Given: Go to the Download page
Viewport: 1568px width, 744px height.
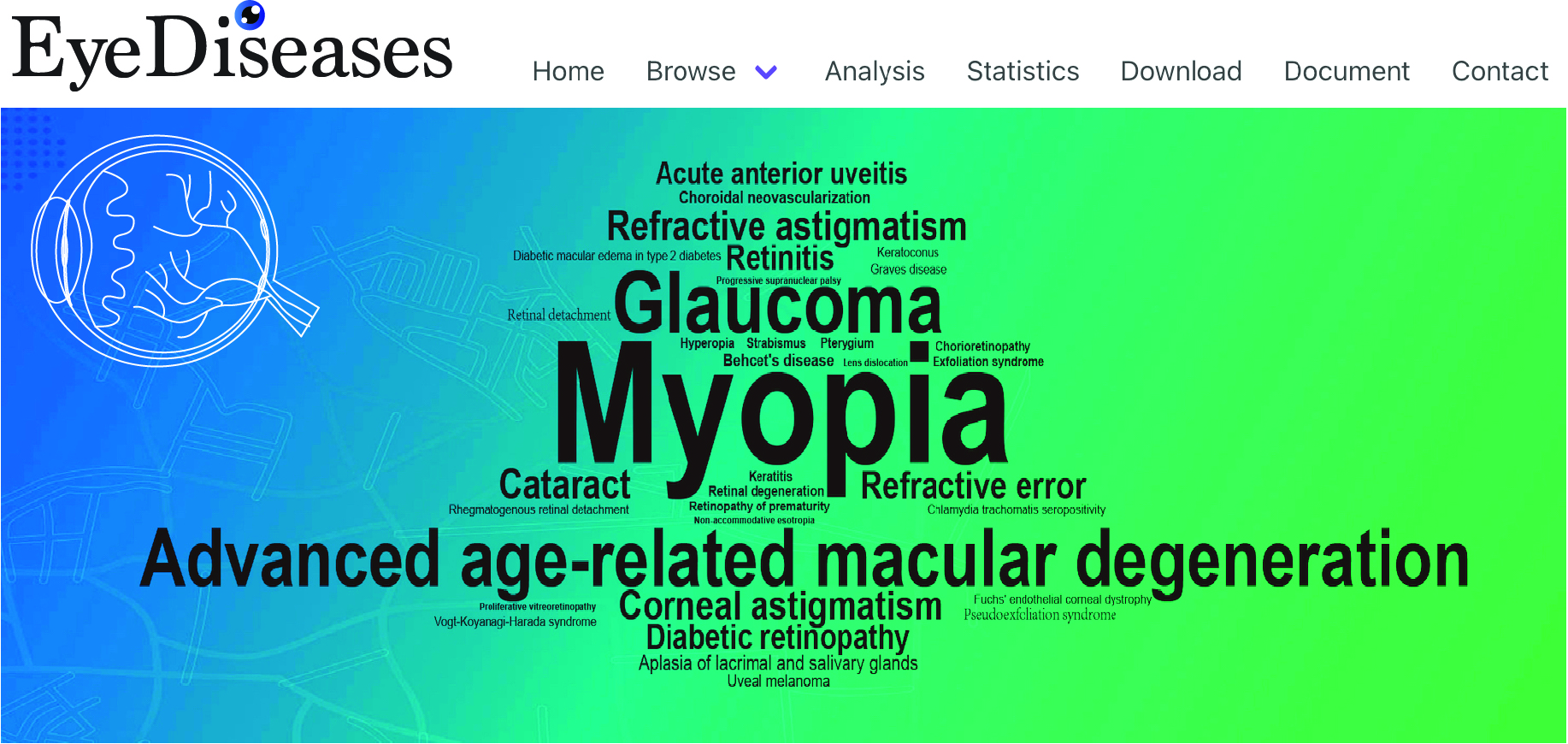Looking at the screenshot, I should coord(1181,71).
